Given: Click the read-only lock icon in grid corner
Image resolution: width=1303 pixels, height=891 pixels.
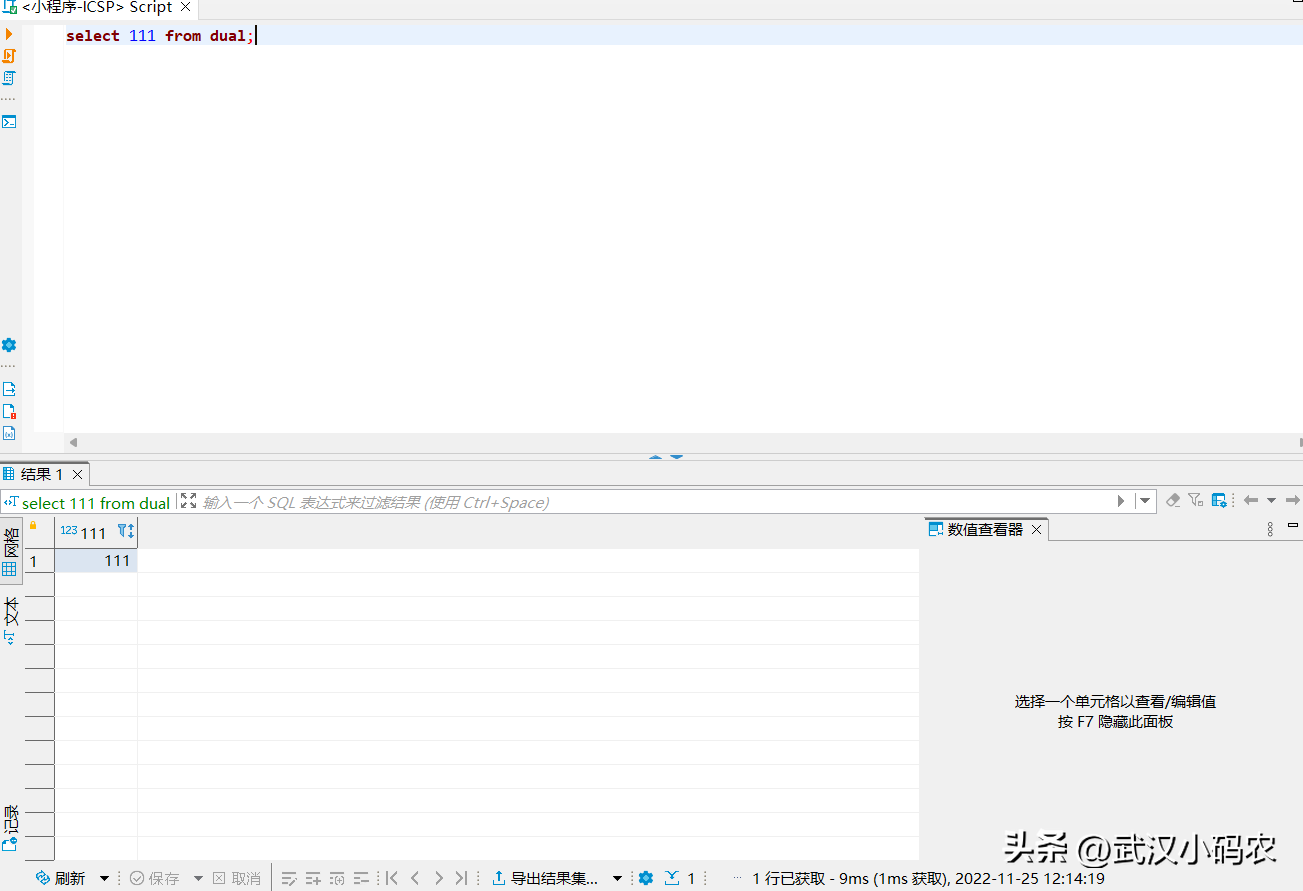Looking at the screenshot, I should click(33, 526).
